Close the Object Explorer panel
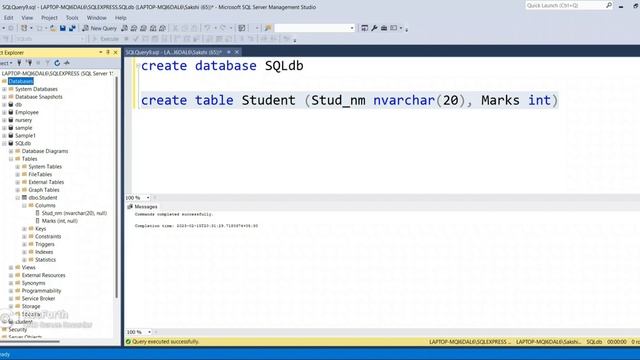The height and width of the screenshot is (360, 640). pos(116,52)
